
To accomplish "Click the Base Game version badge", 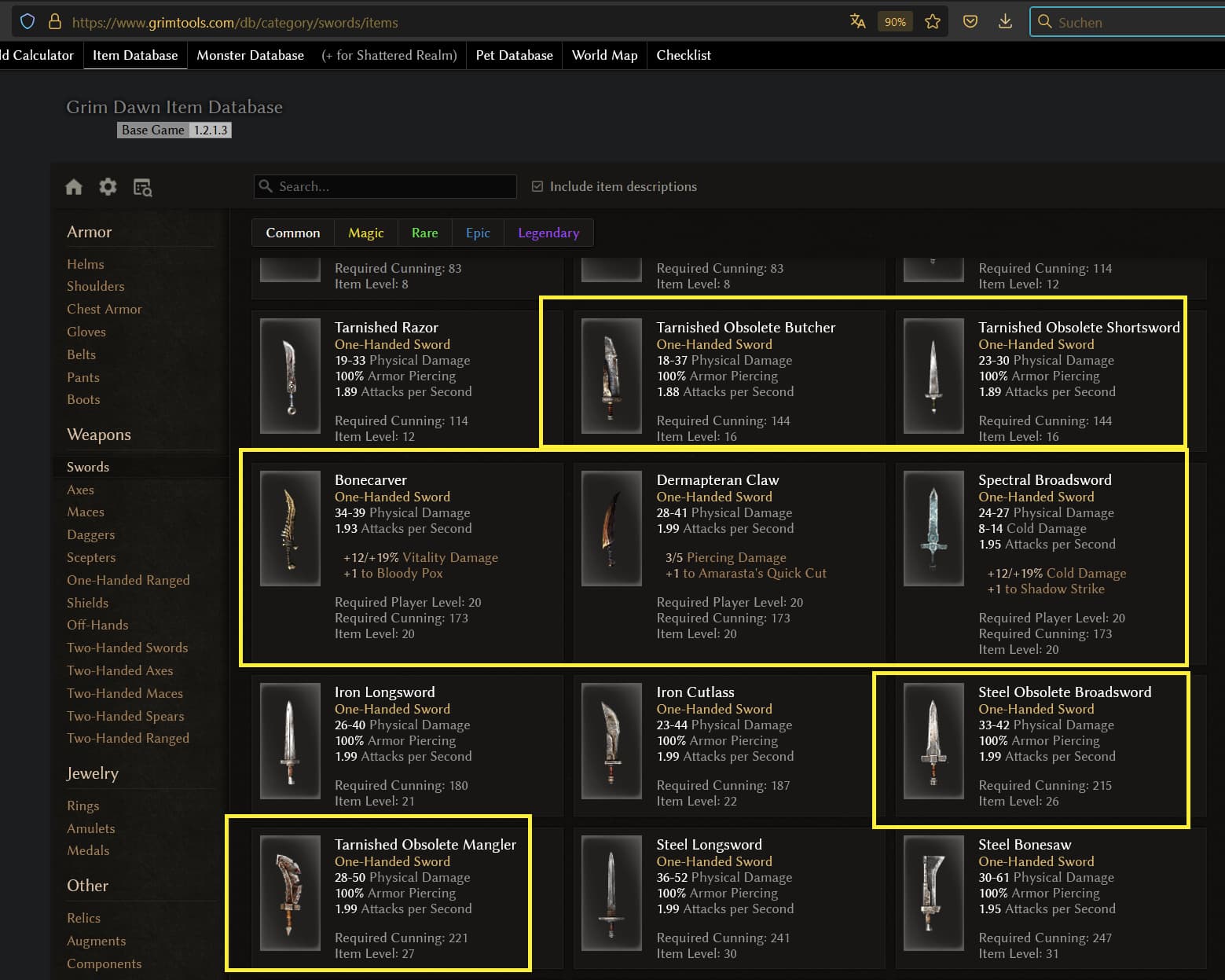I will pyautogui.click(x=174, y=130).
